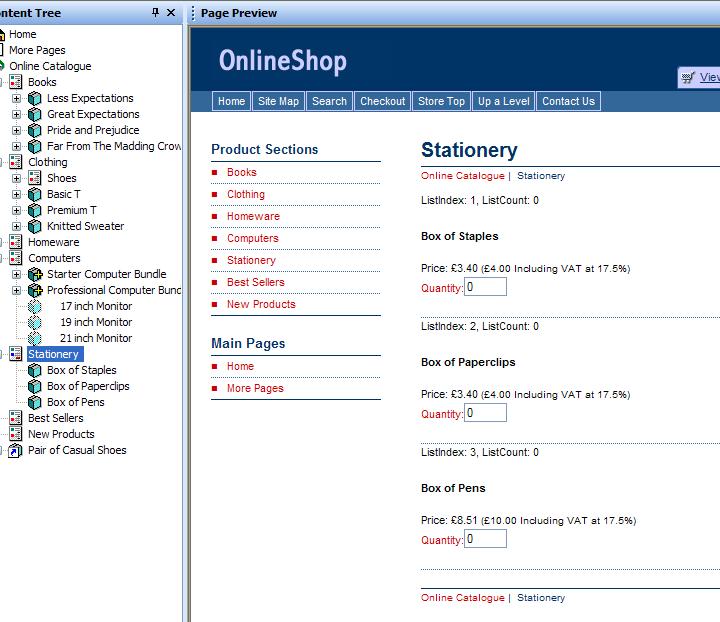This screenshot has width=720, height=622.
Task: Expand the Knitted Sweater tree node
Action: [x=16, y=226]
